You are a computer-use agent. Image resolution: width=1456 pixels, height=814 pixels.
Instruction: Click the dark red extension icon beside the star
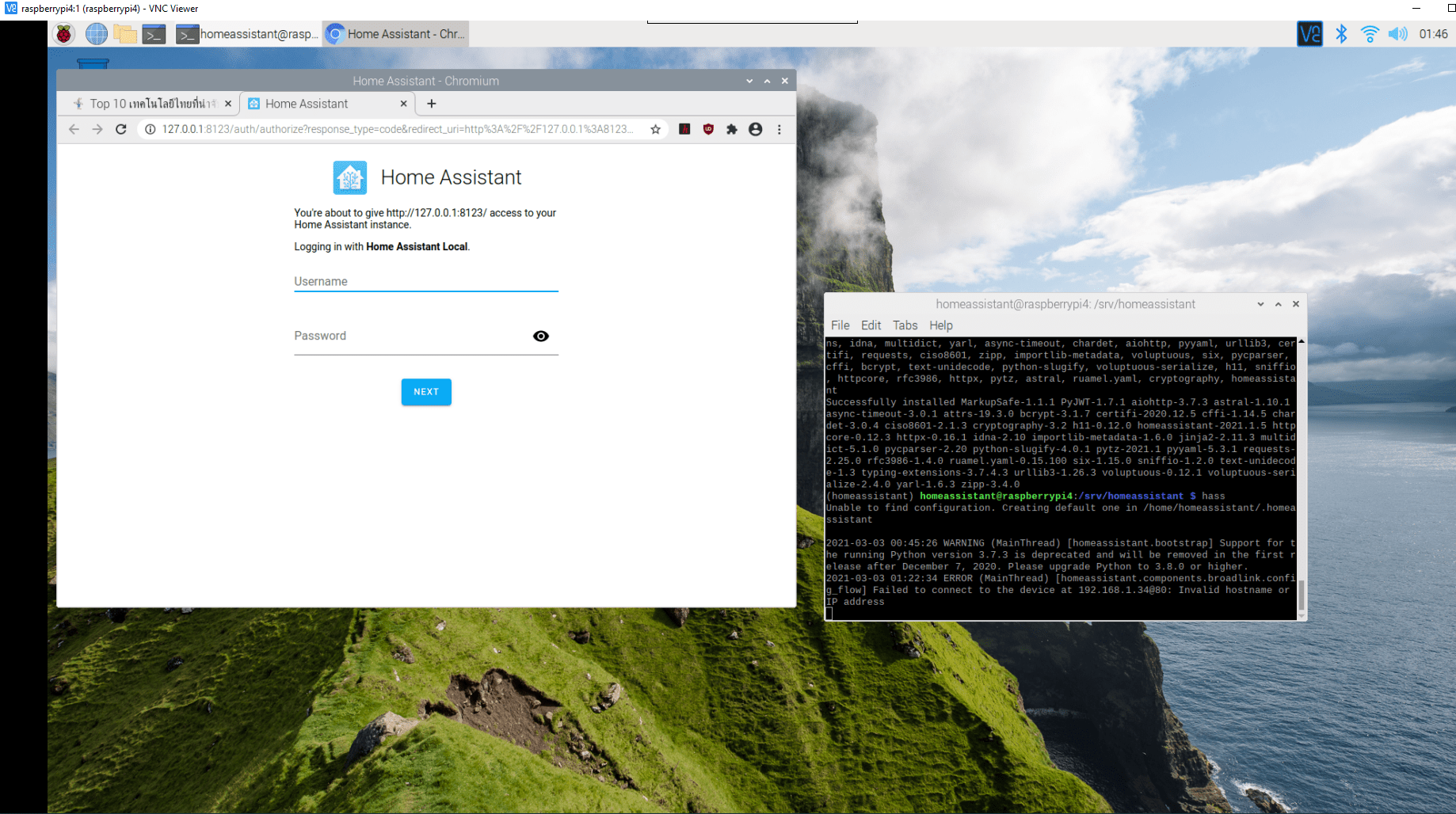(684, 129)
